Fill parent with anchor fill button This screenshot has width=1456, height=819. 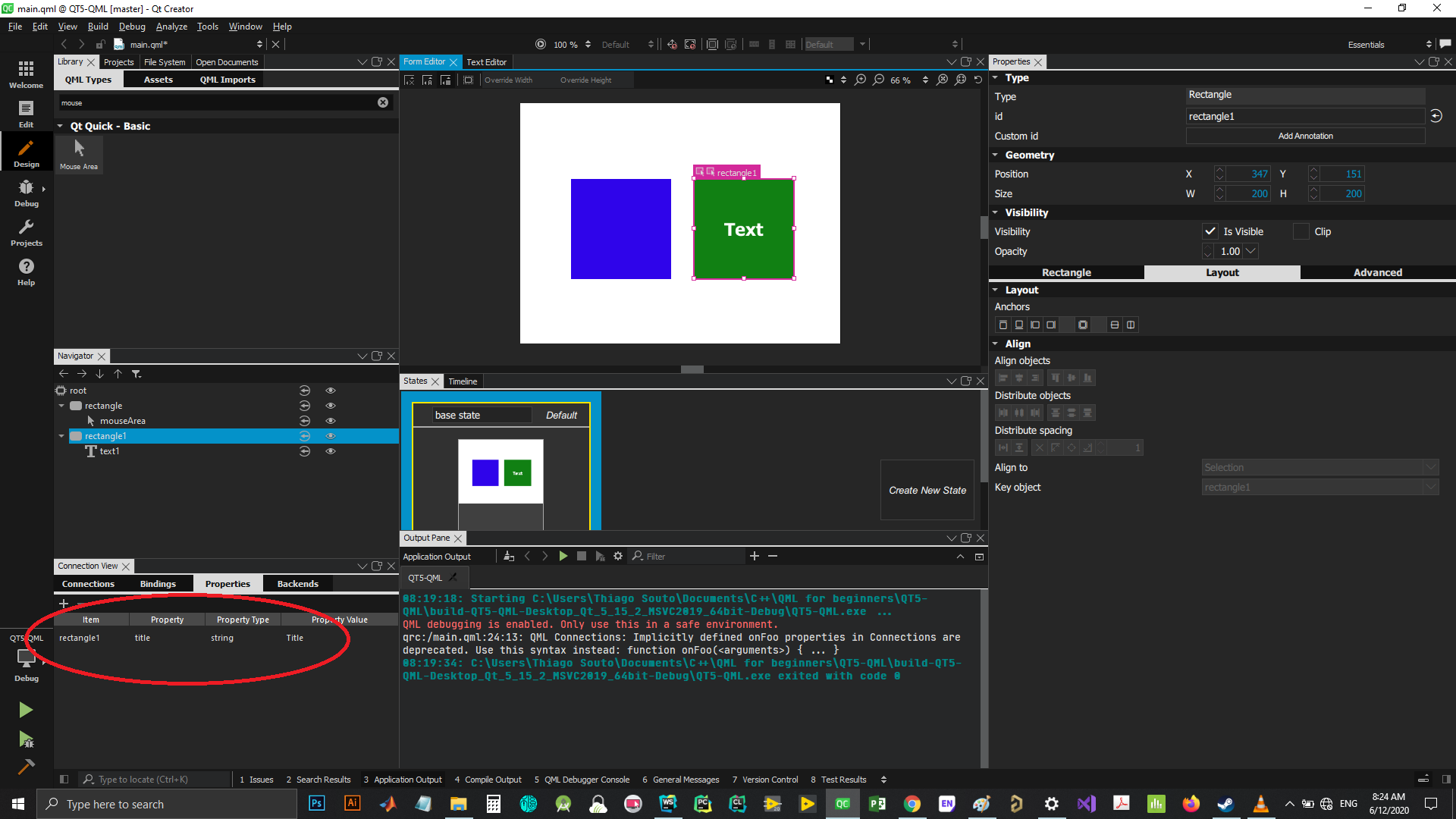1083,325
